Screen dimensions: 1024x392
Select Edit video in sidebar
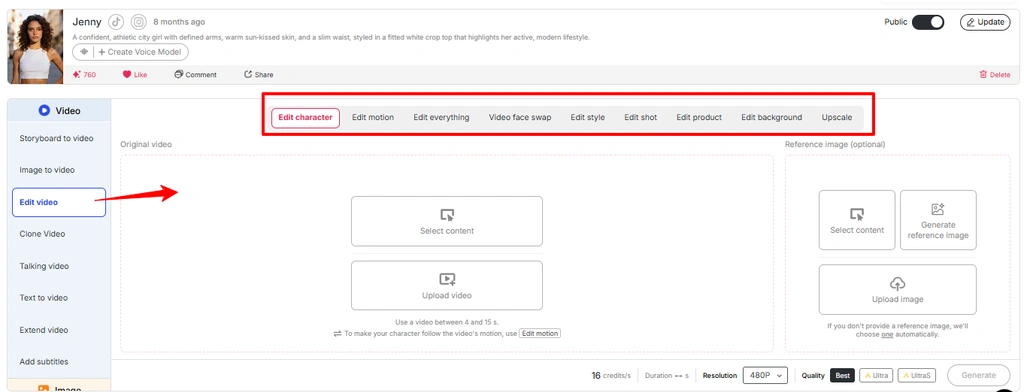tap(59, 203)
